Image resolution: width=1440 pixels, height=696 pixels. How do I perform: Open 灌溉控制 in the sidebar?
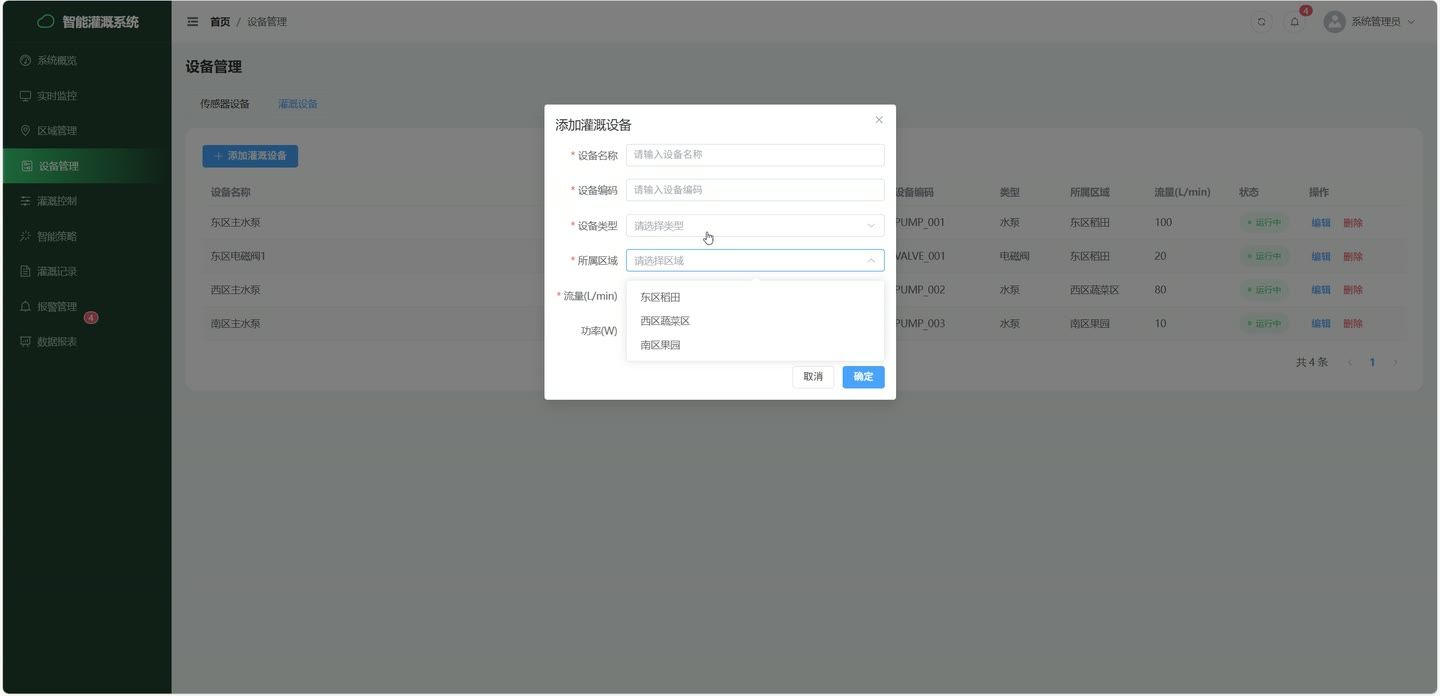[x=86, y=201]
